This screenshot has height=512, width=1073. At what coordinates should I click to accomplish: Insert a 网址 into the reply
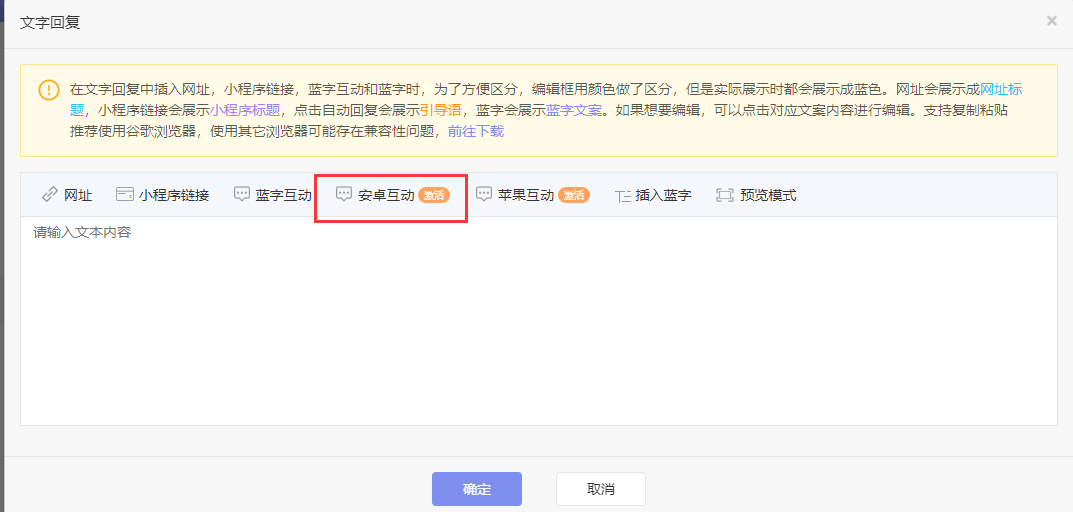[78, 195]
